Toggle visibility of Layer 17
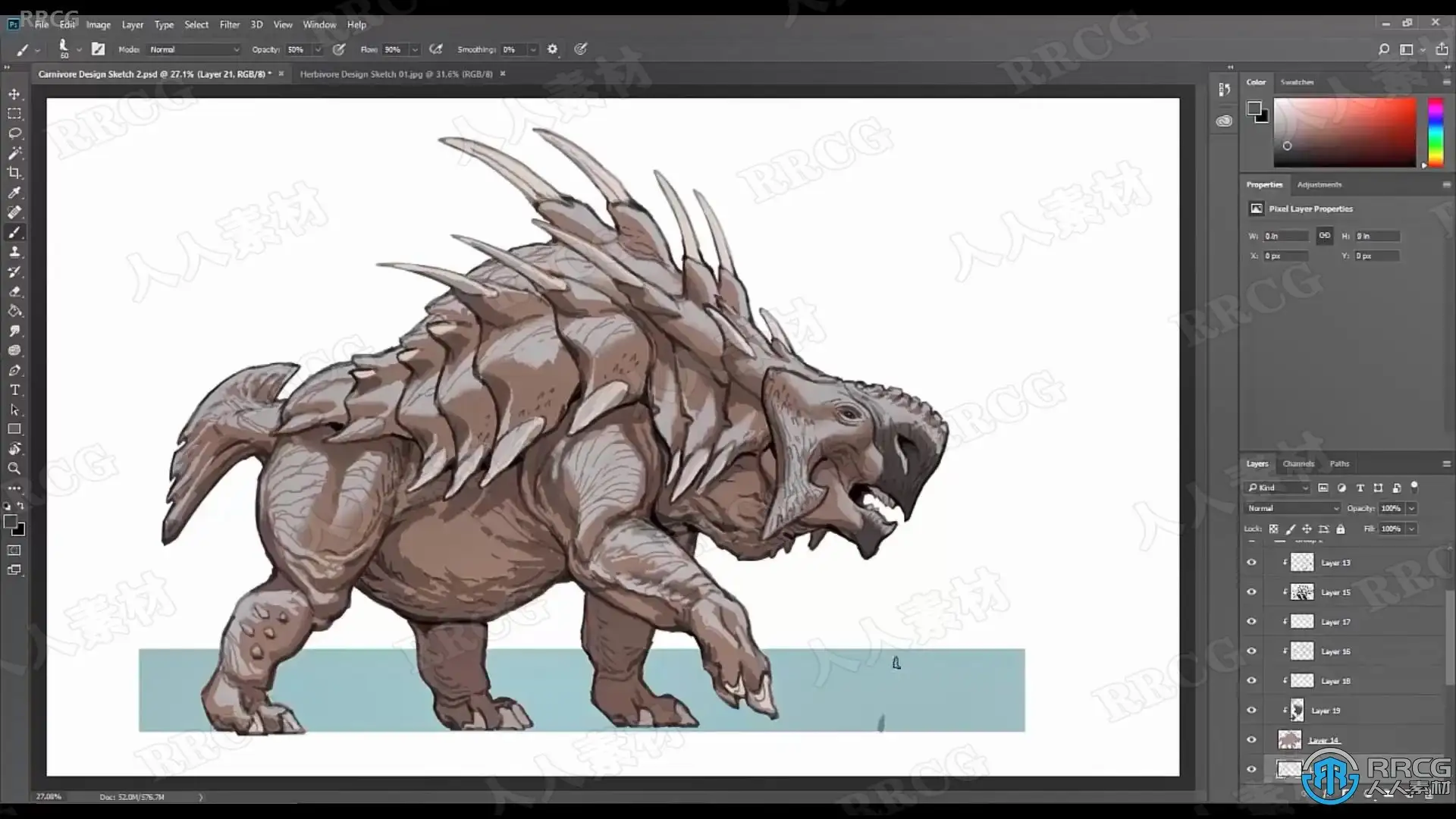 [x=1251, y=622]
